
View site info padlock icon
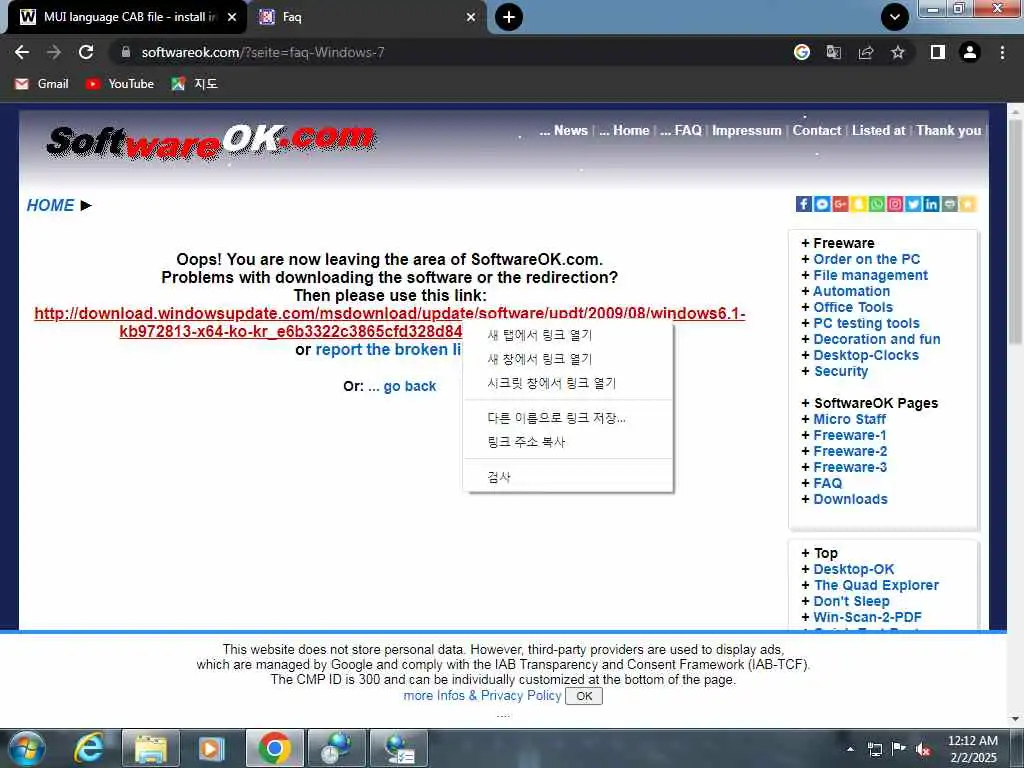pos(126,52)
